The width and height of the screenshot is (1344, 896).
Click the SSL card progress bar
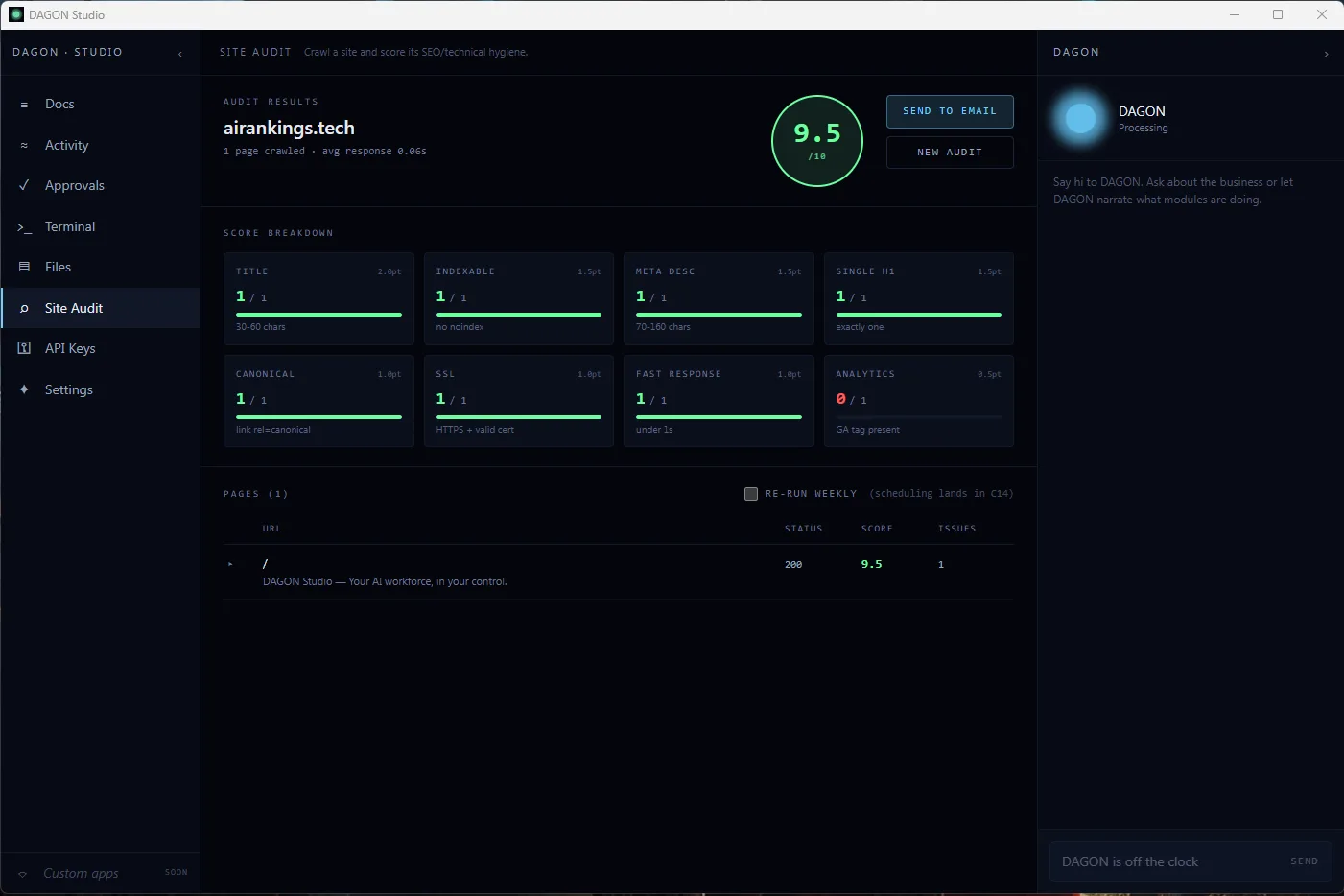click(518, 417)
